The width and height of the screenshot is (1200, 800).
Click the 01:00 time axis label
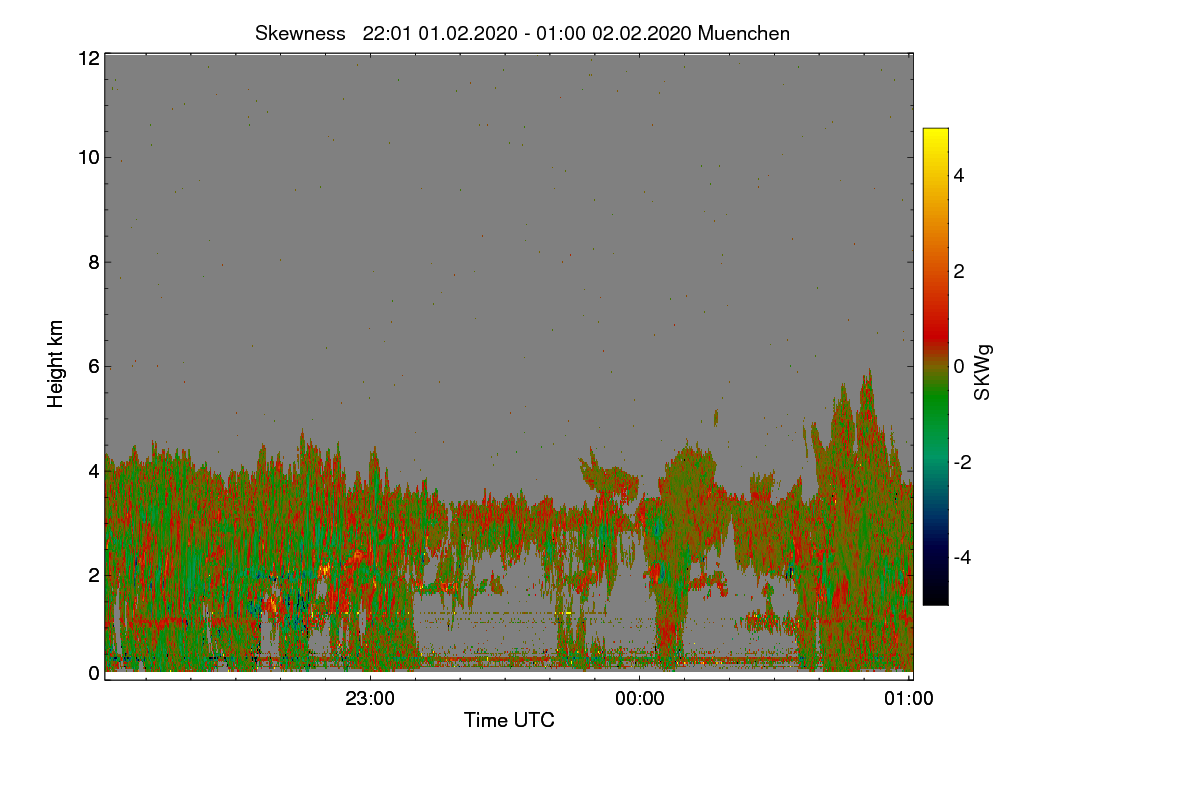pos(909,699)
